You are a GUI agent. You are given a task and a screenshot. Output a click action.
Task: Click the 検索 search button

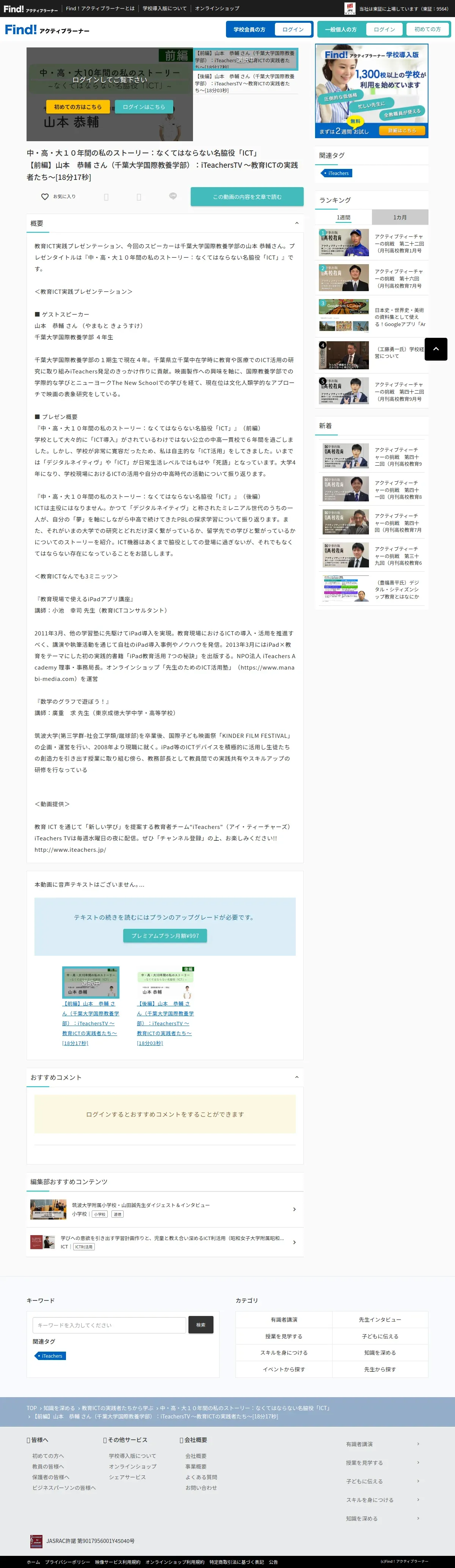pyautogui.click(x=201, y=1325)
